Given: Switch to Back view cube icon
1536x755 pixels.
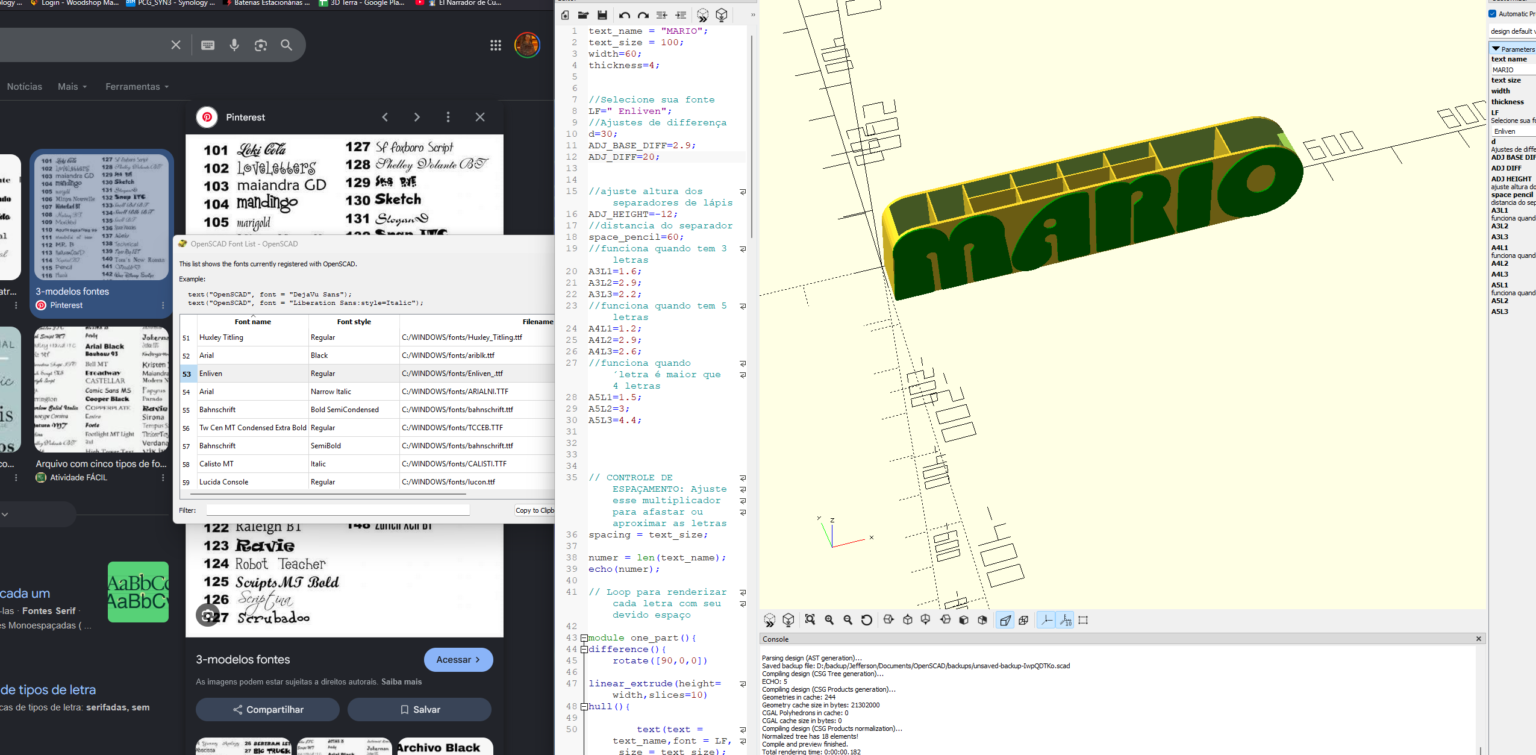Looking at the screenshot, I should tap(982, 620).
